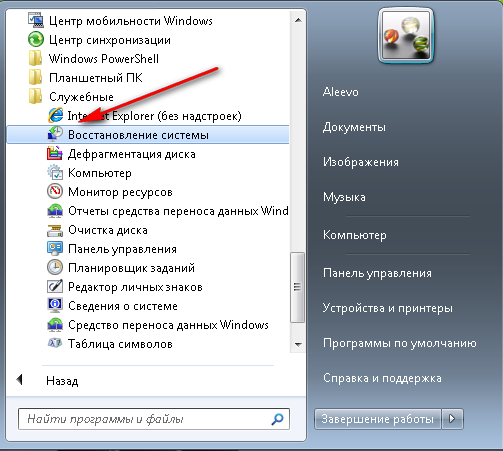Click the search magnifier icon
This screenshot has height=451, width=503.
[277, 419]
